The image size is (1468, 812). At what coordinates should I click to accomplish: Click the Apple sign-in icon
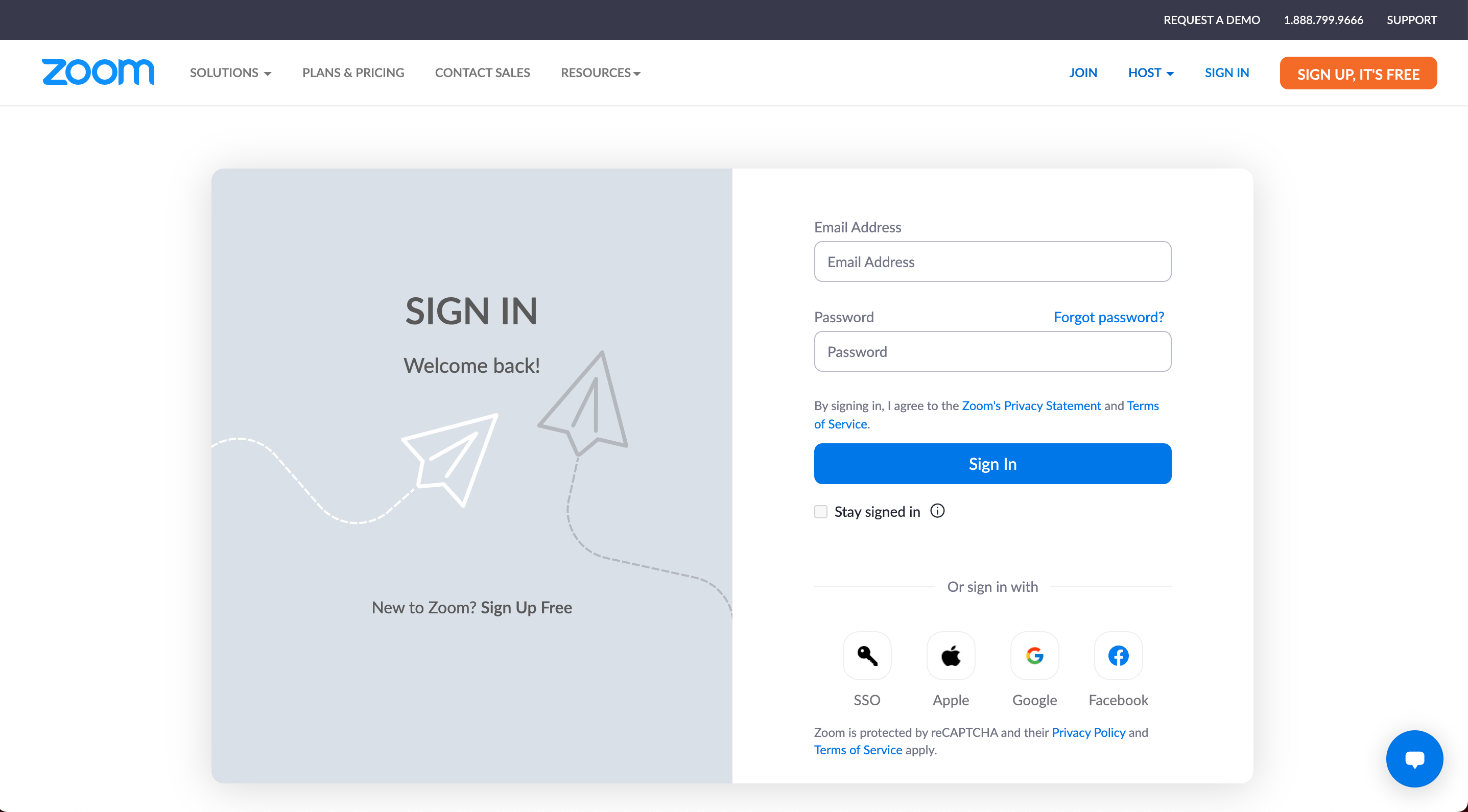[x=950, y=655]
